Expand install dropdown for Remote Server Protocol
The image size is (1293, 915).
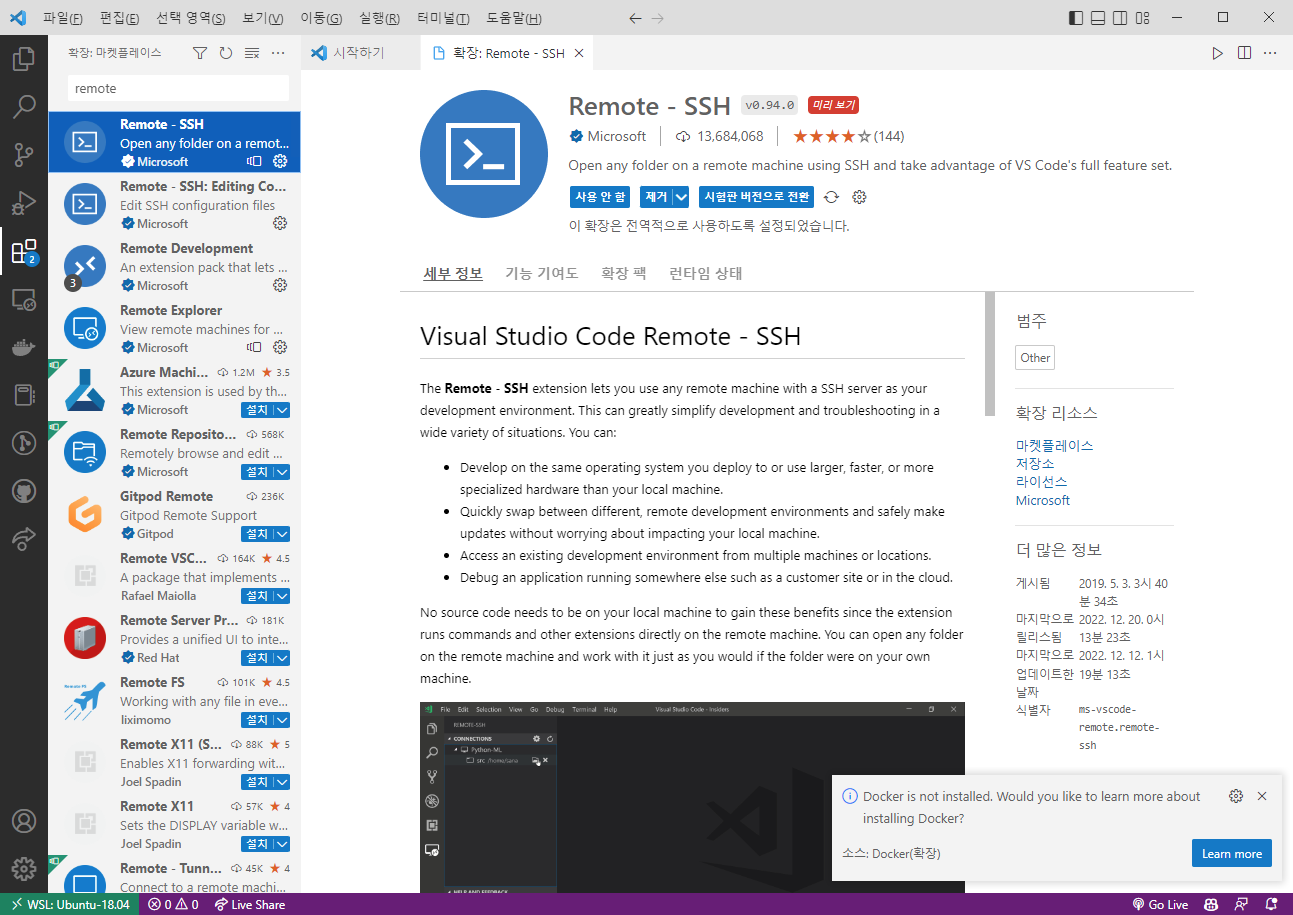[x=282, y=658]
